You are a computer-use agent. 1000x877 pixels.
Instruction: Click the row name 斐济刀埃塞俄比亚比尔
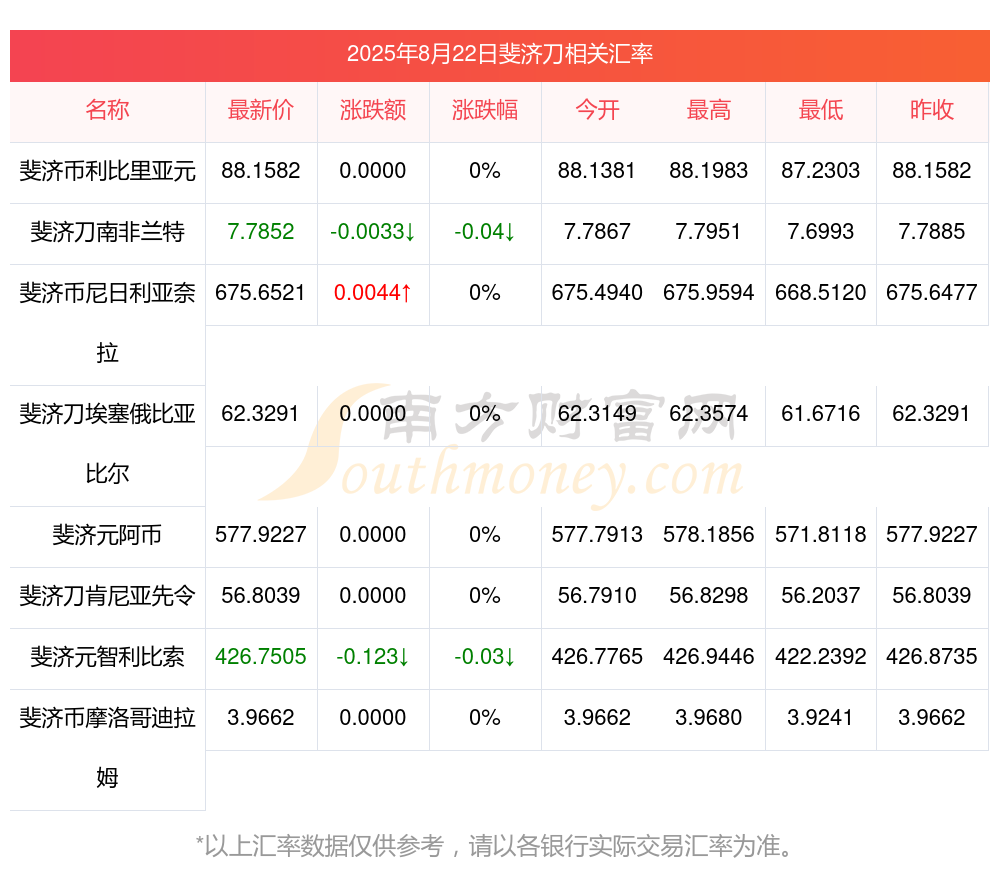107,444
